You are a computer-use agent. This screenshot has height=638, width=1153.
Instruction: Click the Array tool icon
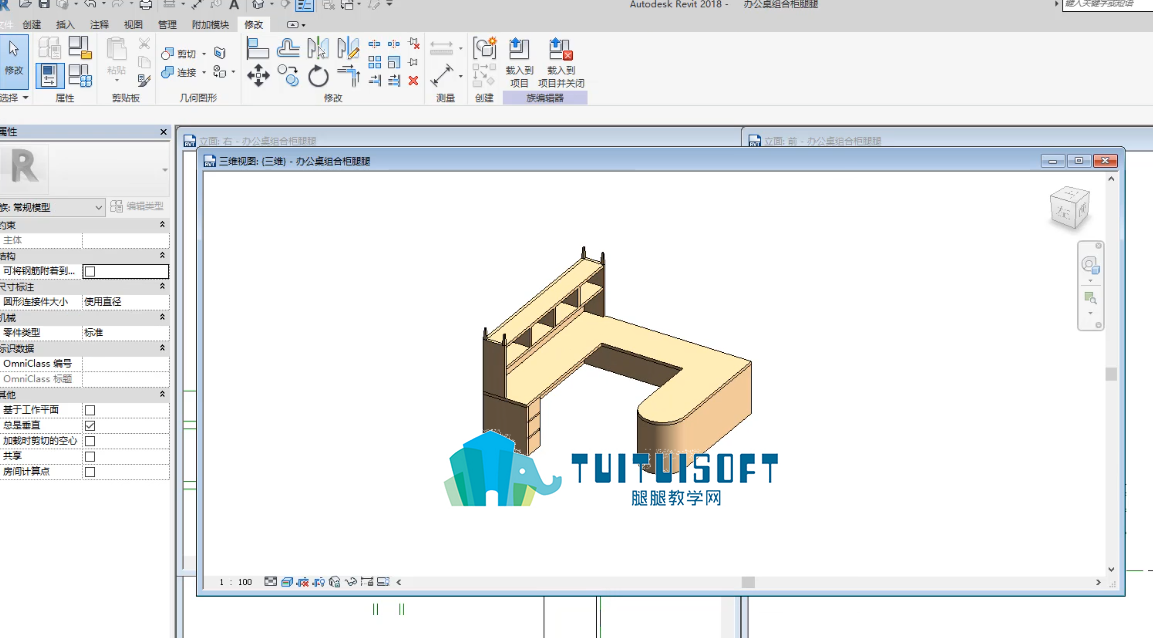tap(375, 62)
